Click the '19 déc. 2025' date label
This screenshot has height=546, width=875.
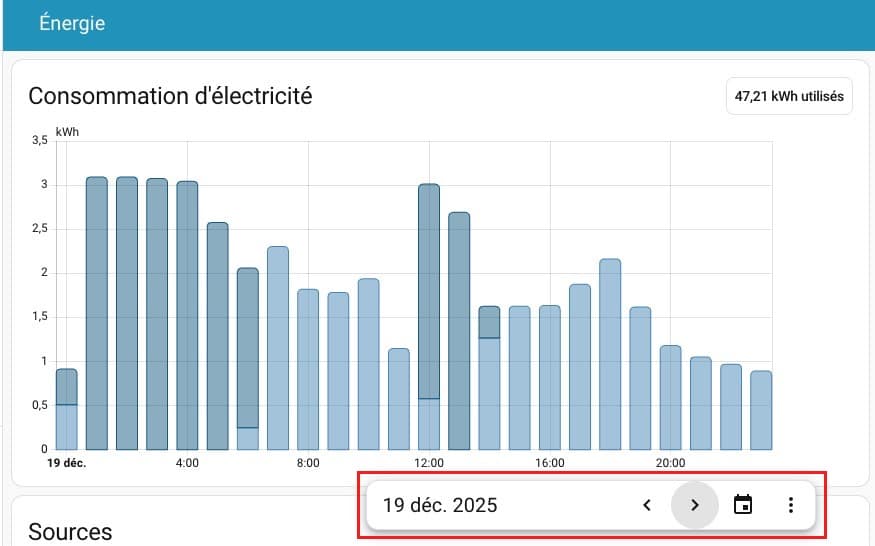point(440,505)
